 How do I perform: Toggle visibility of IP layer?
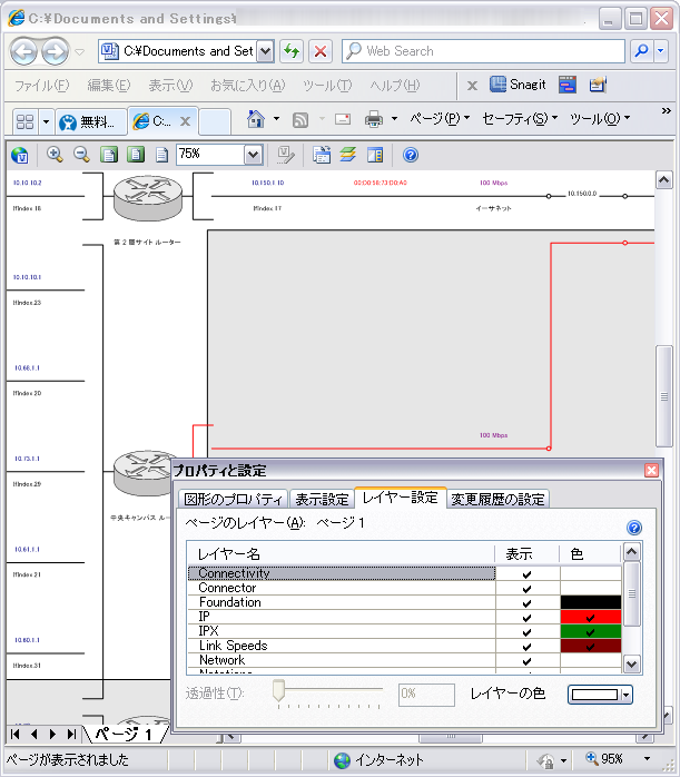[x=527, y=617]
